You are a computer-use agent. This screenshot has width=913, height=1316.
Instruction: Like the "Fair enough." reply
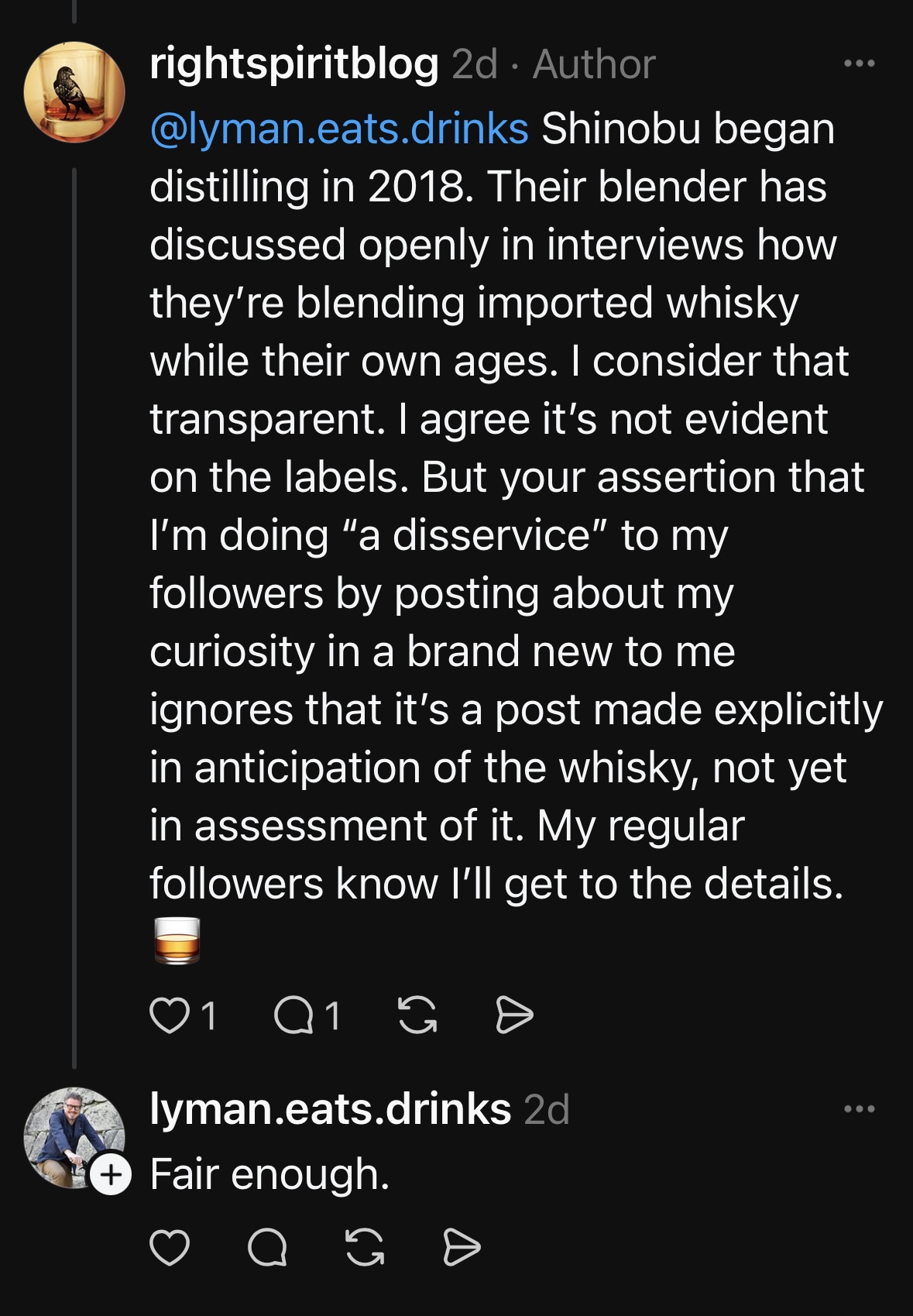tap(170, 1247)
